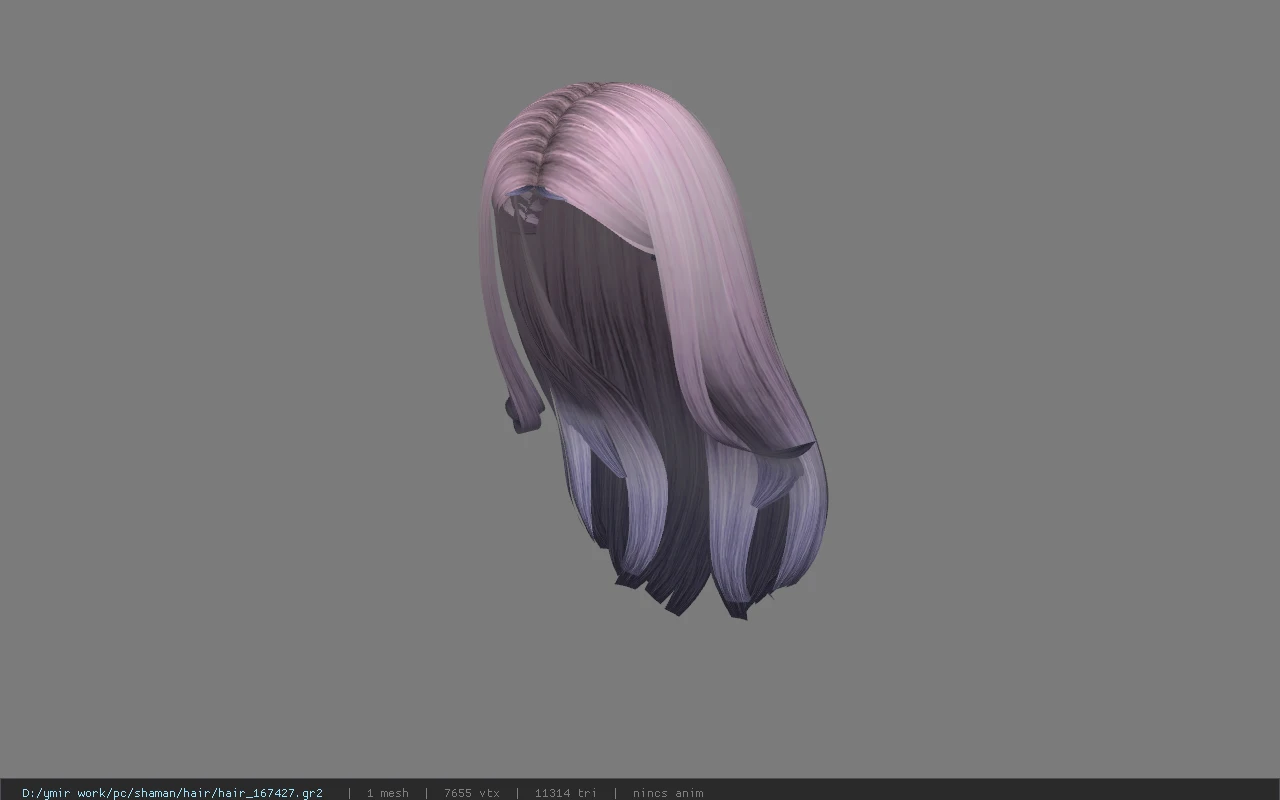Click the "11314 tri" triangle count

pos(565,792)
